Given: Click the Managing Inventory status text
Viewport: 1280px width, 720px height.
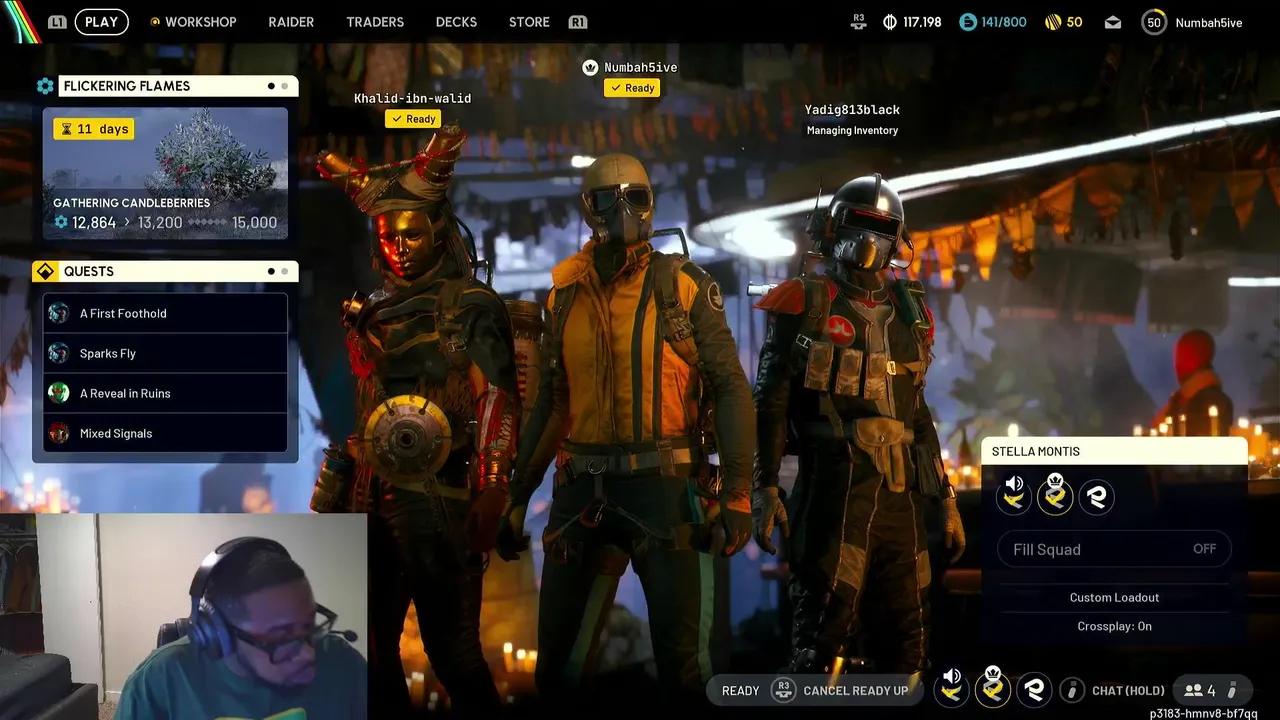Looking at the screenshot, I should coord(852,130).
